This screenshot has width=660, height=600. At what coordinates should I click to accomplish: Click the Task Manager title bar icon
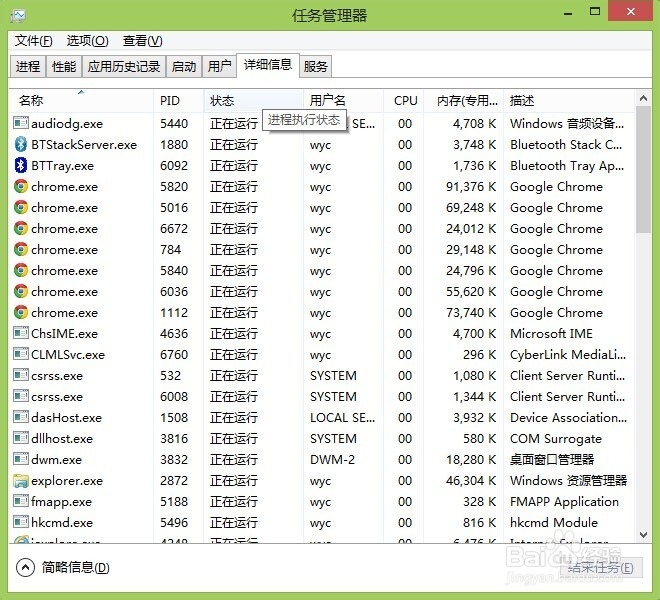pos(18,16)
